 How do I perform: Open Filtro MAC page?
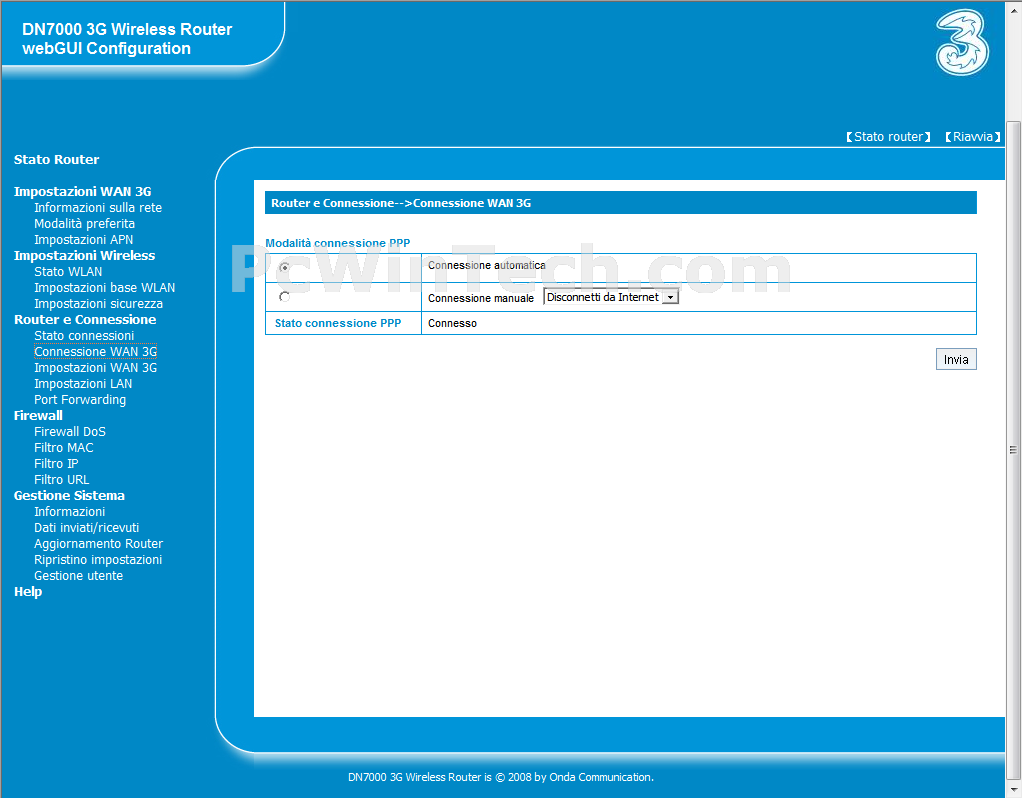pos(64,447)
